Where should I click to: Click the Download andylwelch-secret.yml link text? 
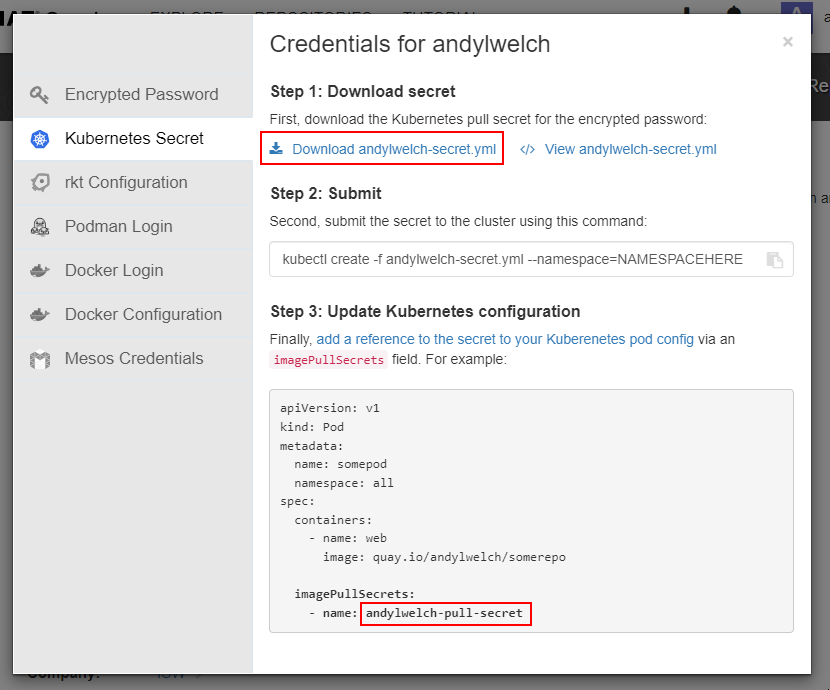(x=393, y=149)
